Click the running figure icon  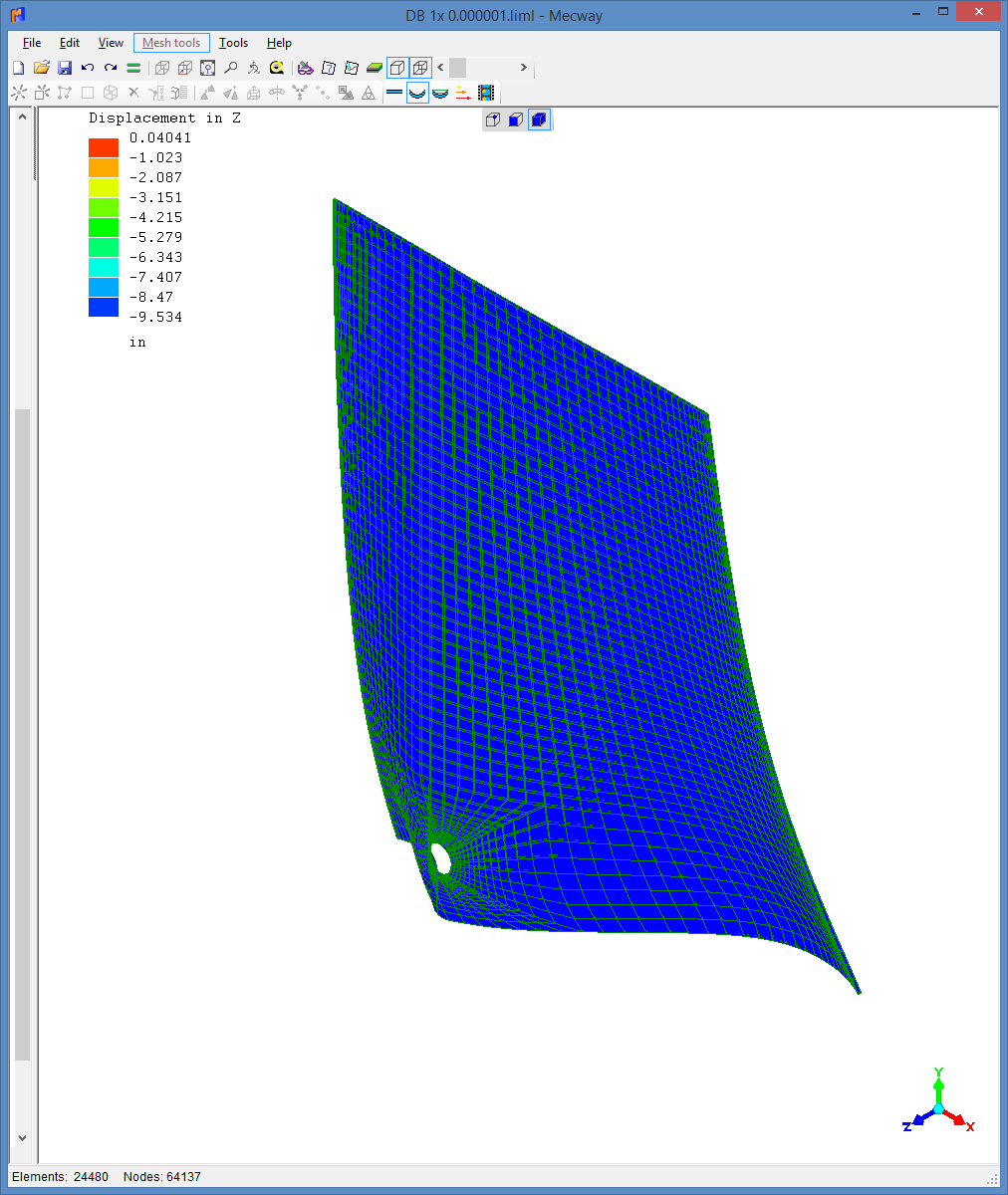(x=253, y=68)
